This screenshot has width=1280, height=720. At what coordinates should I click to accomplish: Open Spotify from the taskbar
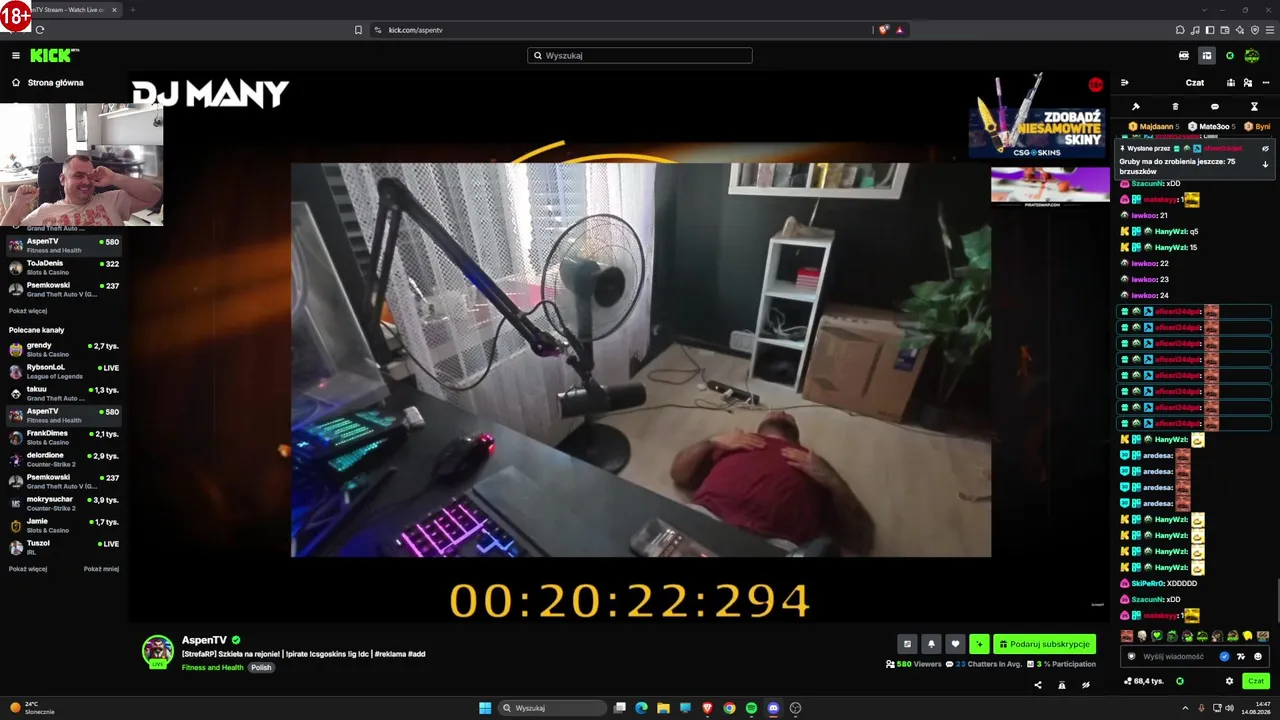751,708
